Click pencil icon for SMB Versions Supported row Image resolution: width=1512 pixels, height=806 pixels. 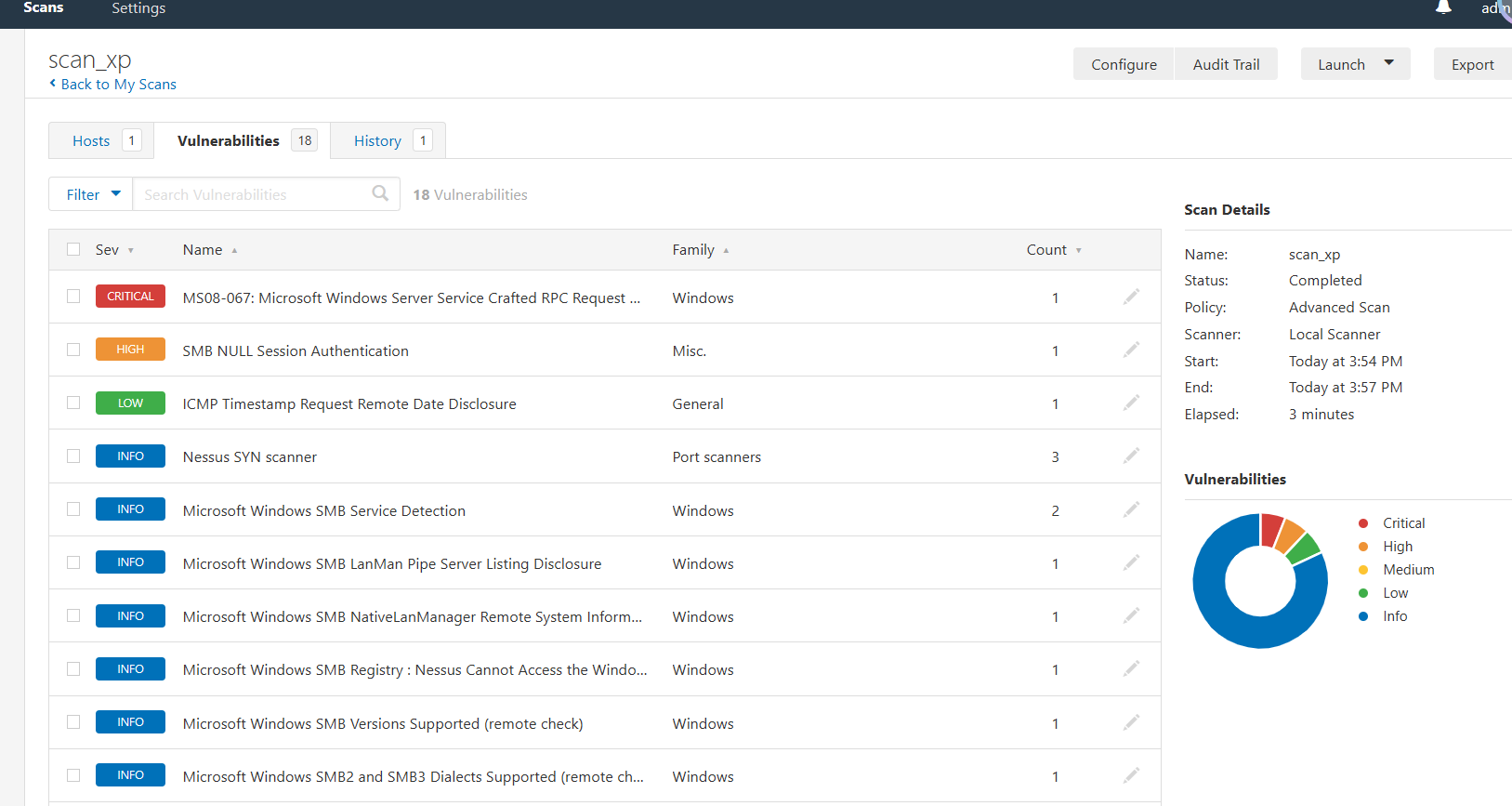(1131, 722)
